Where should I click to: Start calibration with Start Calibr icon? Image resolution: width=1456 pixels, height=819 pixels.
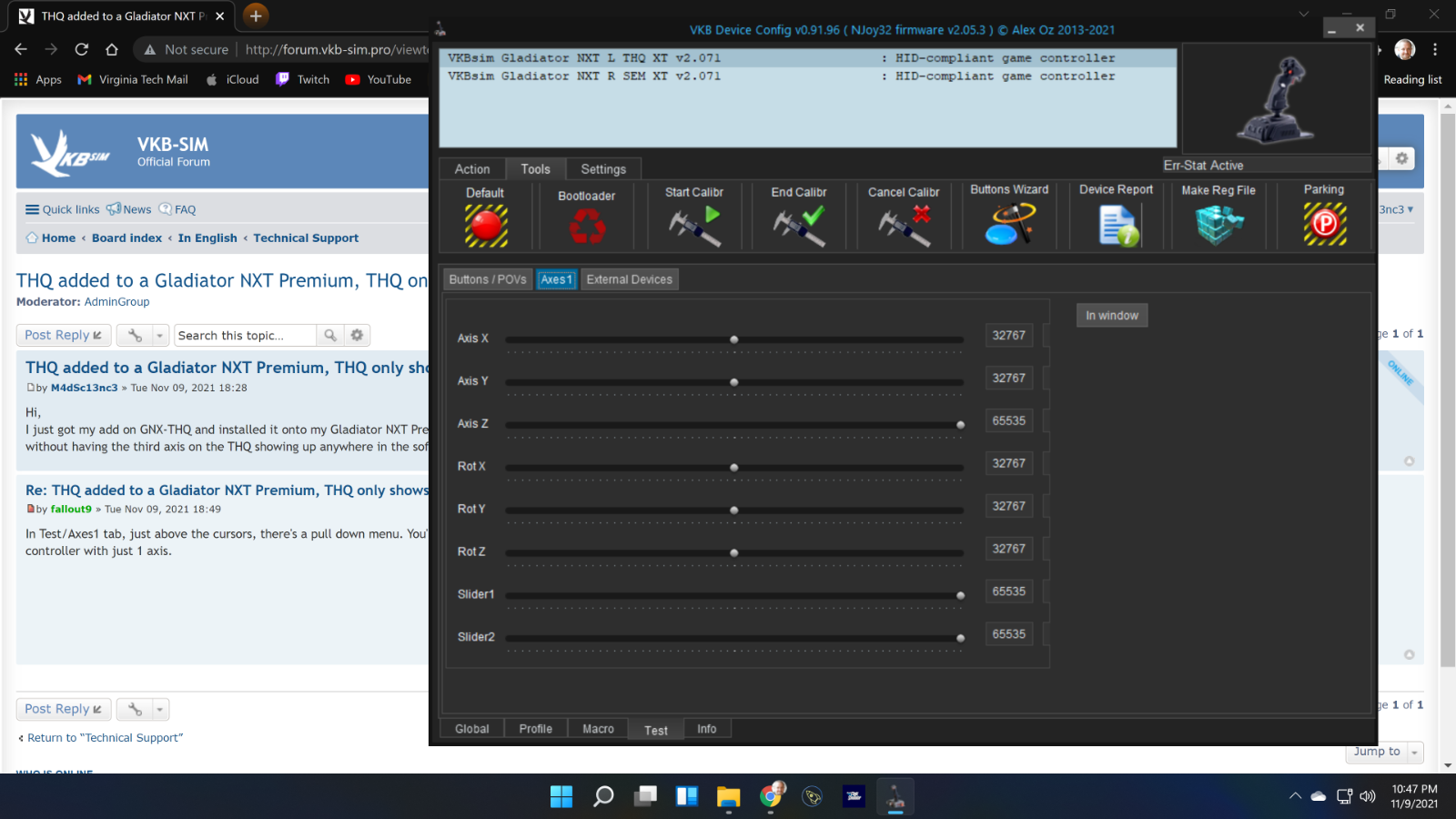(x=694, y=226)
